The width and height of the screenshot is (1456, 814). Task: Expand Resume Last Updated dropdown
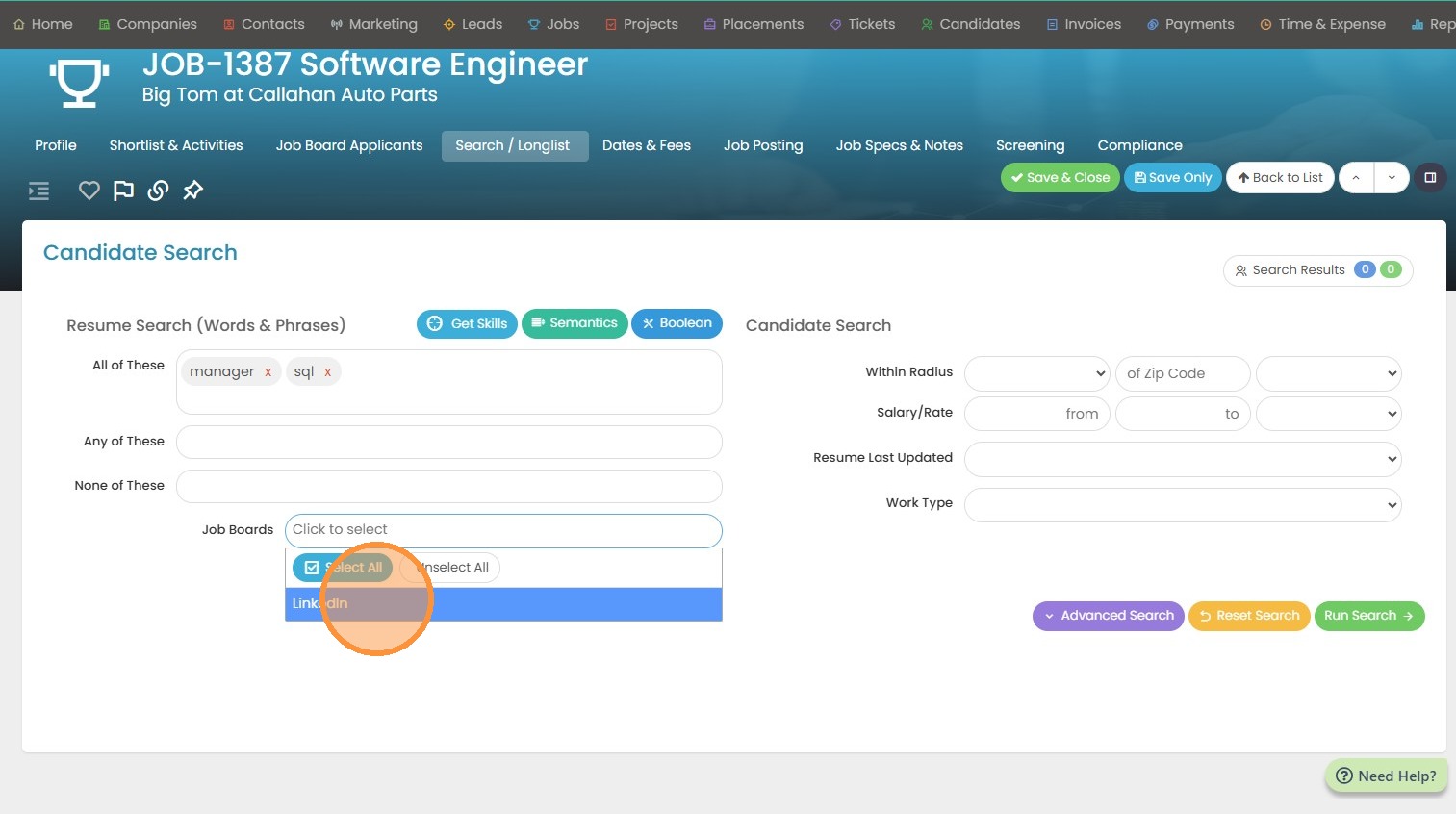(1183, 459)
